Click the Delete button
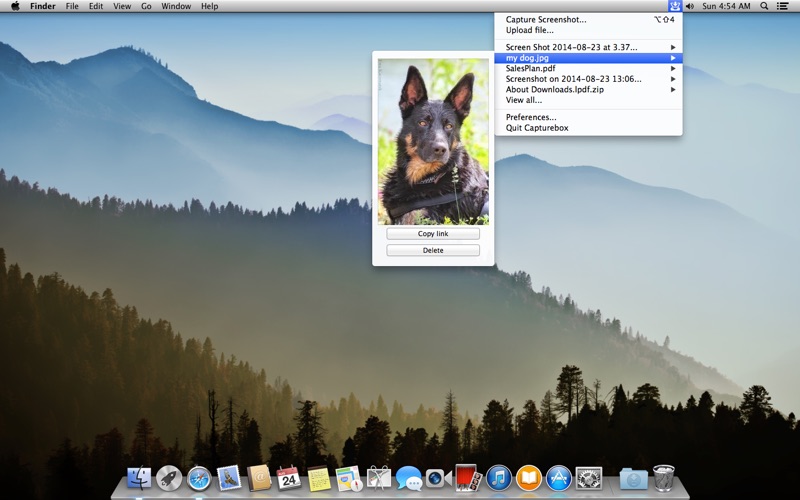The width and height of the screenshot is (800, 500). click(x=433, y=250)
